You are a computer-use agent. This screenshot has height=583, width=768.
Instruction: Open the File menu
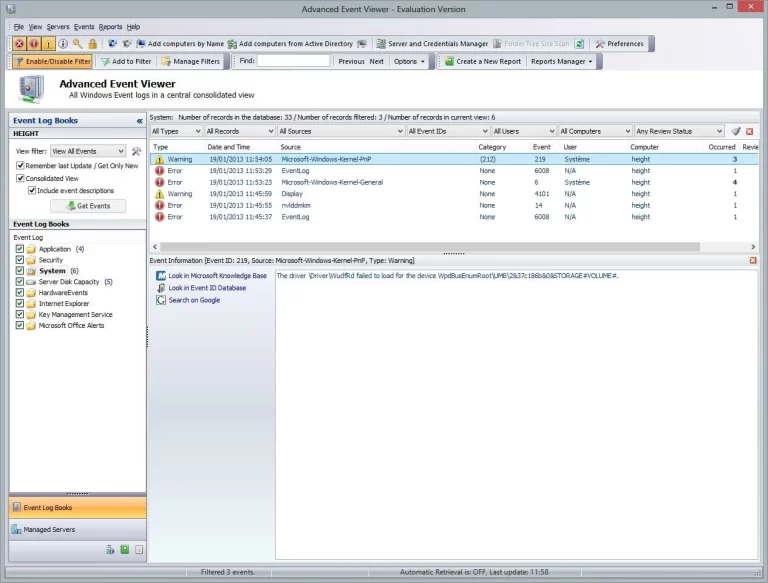(x=19, y=27)
